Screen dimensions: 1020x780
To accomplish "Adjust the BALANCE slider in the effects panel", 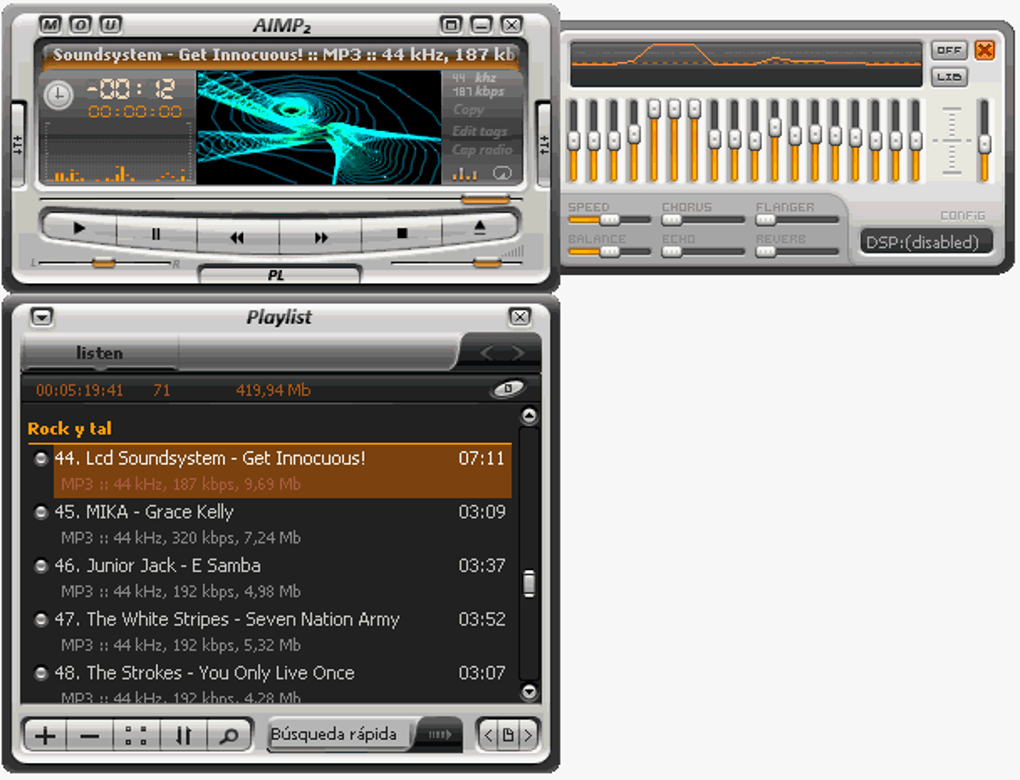I will pos(610,252).
